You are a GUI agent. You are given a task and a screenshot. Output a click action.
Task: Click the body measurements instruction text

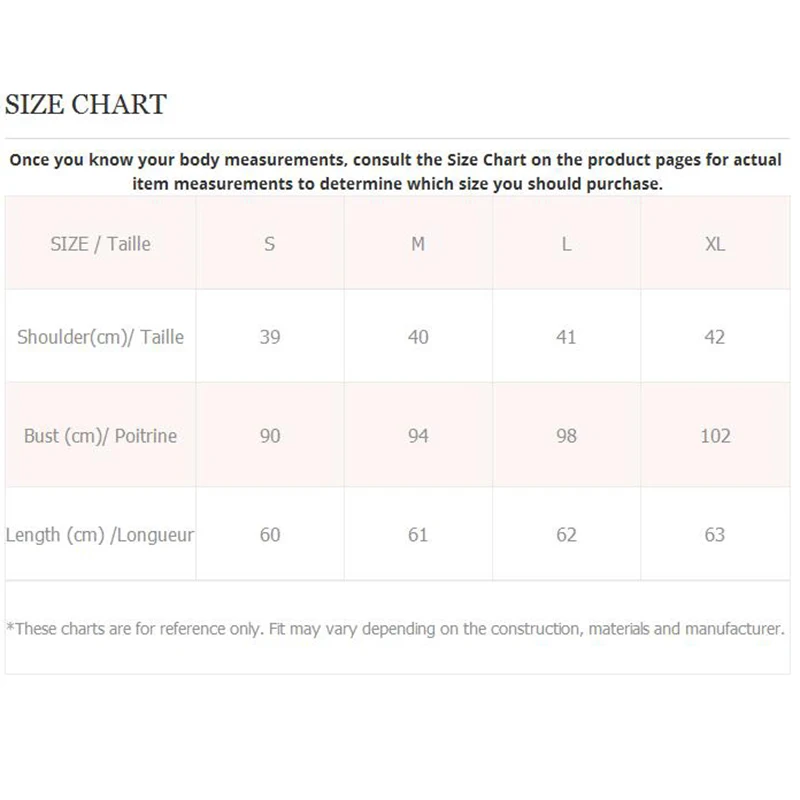396,172
